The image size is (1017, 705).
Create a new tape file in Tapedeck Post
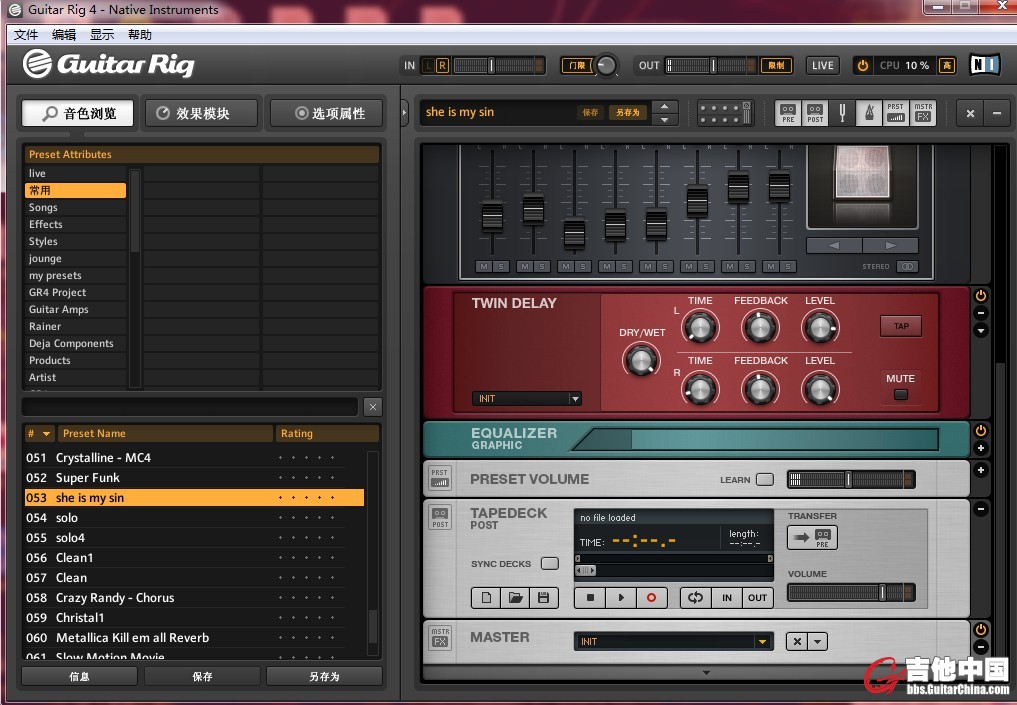click(x=486, y=597)
